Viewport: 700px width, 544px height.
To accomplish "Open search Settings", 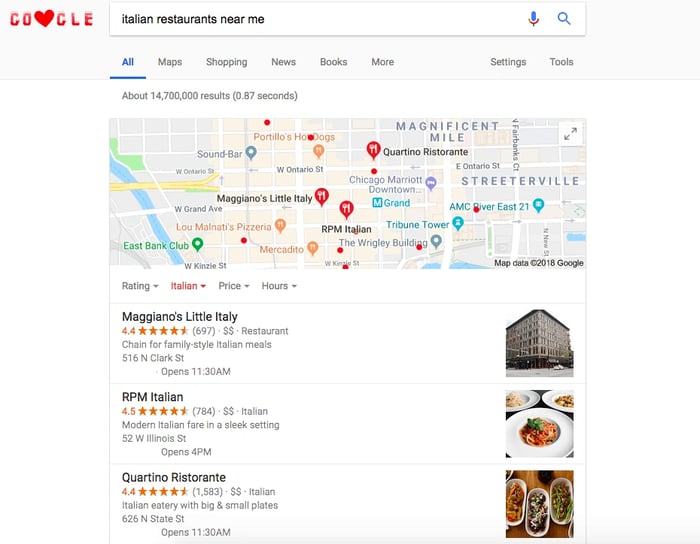I will click(x=508, y=62).
